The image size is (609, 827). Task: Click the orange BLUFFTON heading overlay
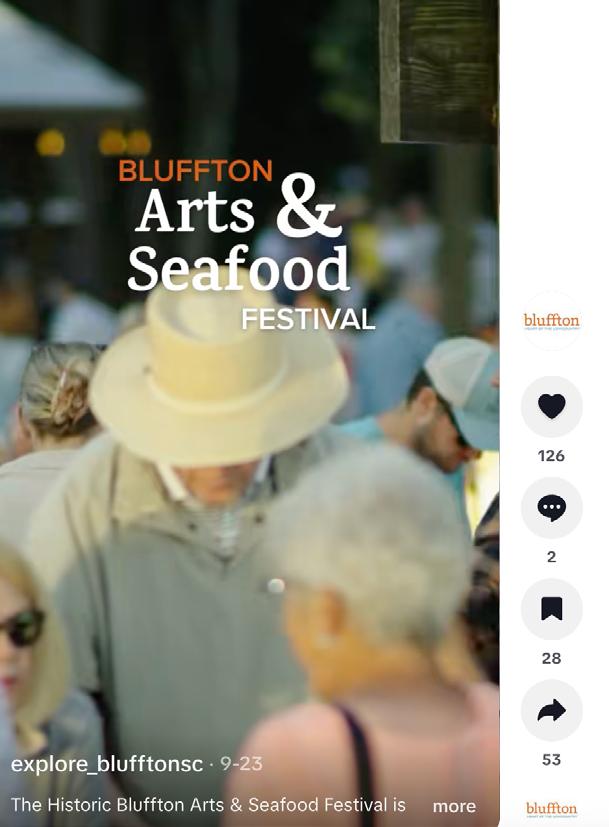point(195,171)
